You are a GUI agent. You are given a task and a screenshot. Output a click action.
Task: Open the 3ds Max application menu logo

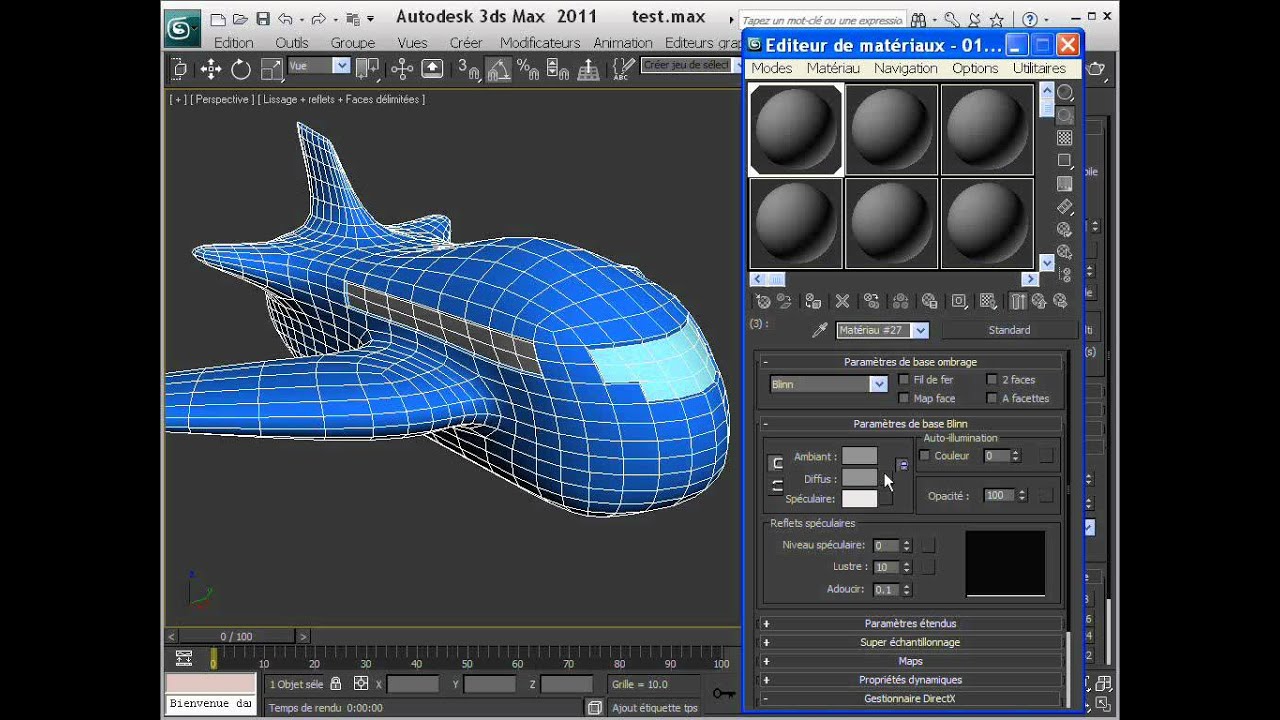pyautogui.click(x=182, y=28)
